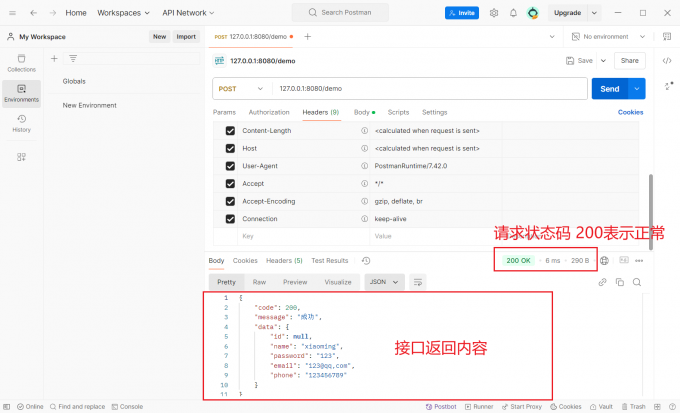Change the POST method dropdown
This screenshot has height=413, width=680.
[x=241, y=88]
